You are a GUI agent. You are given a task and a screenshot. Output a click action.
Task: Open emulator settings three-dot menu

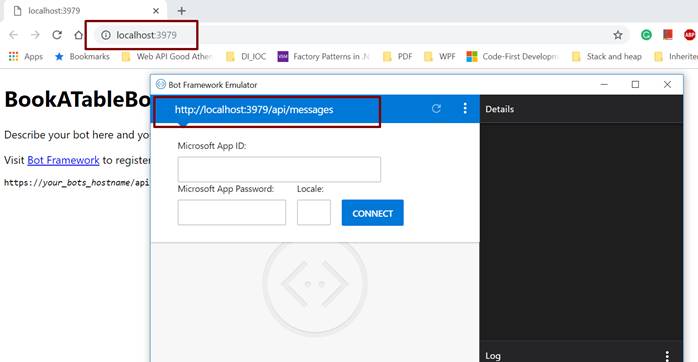click(x=465, y=108)
